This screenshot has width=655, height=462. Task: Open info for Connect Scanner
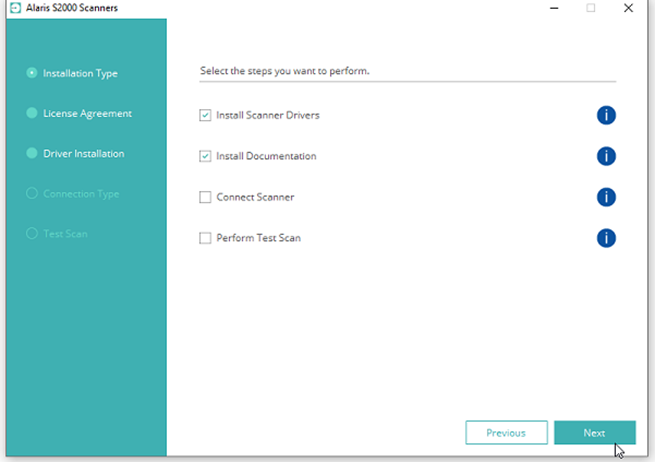point(606,197)
